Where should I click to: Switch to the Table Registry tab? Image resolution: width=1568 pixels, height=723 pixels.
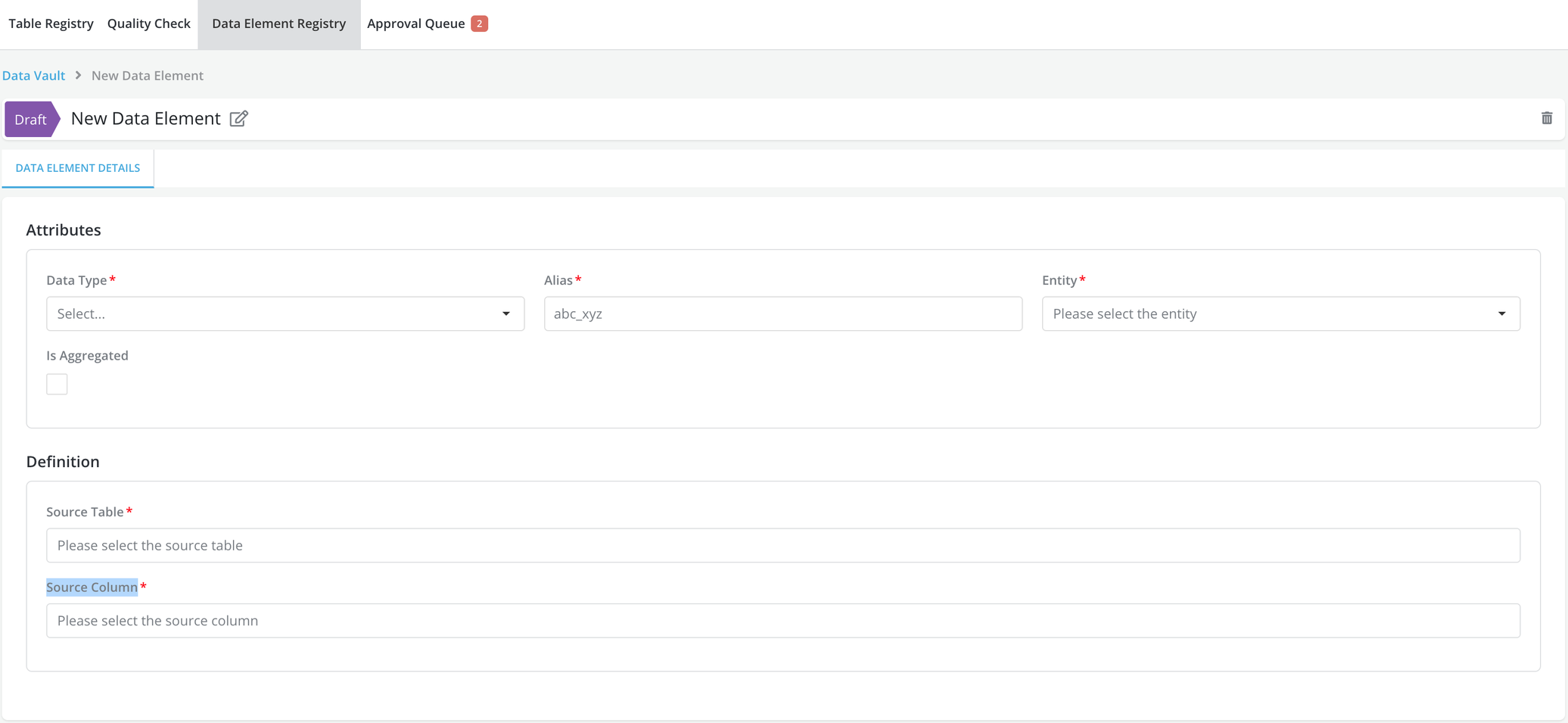51,23
